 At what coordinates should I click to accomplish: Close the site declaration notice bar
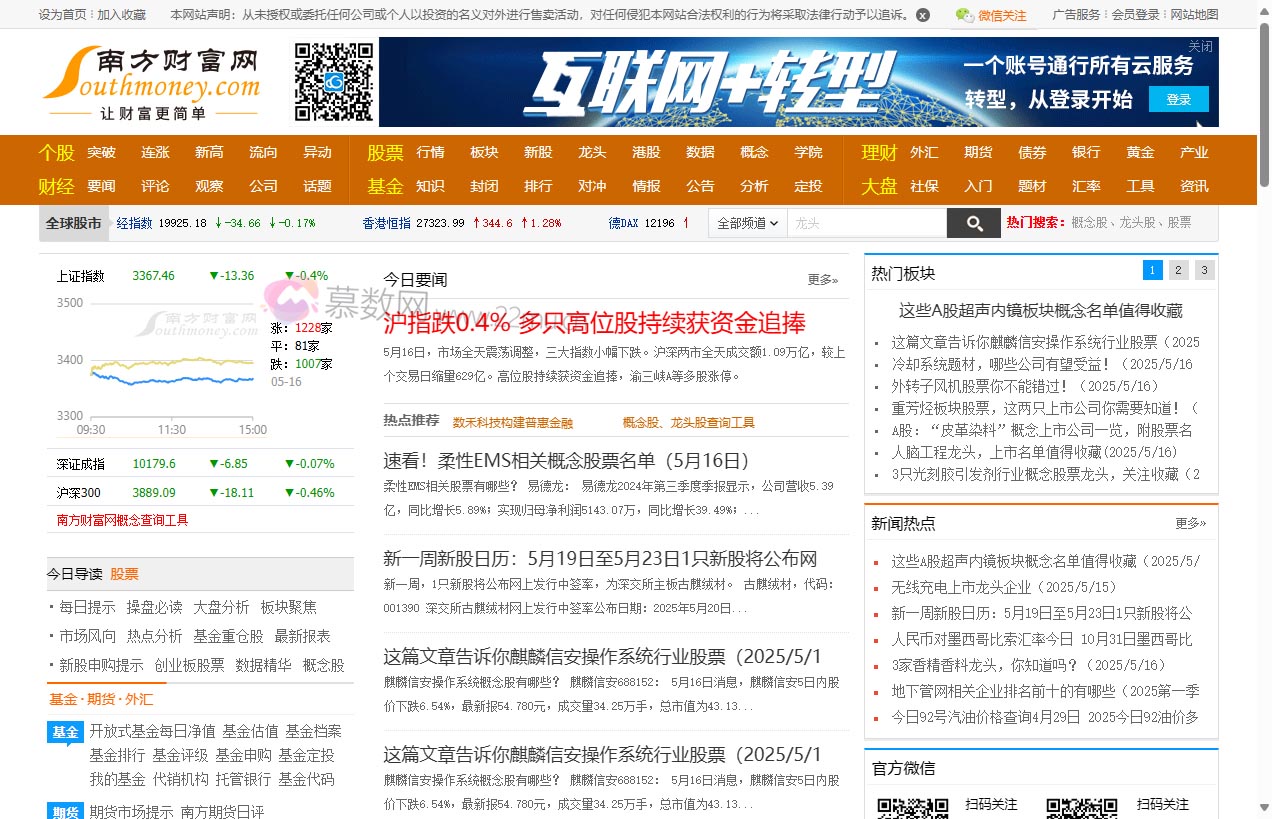tap(922, 15)
